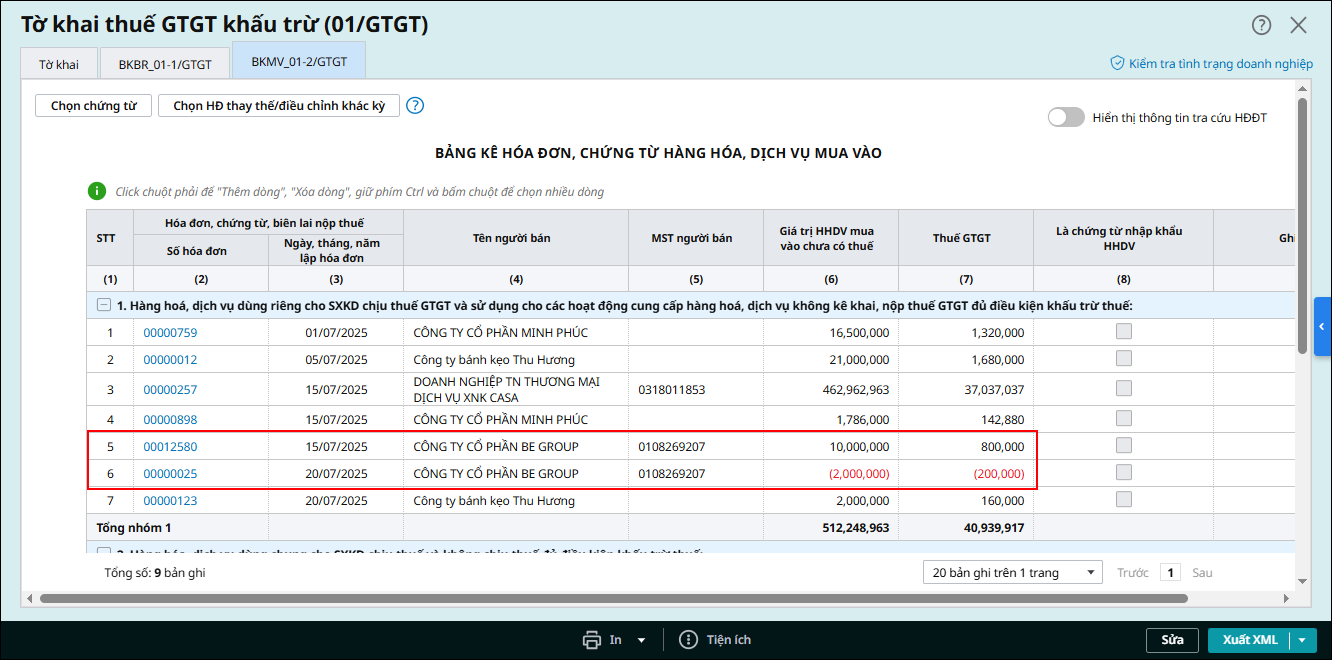Open the 20 bản ghi trên 1 trang dropdown

click(1012, 573)
